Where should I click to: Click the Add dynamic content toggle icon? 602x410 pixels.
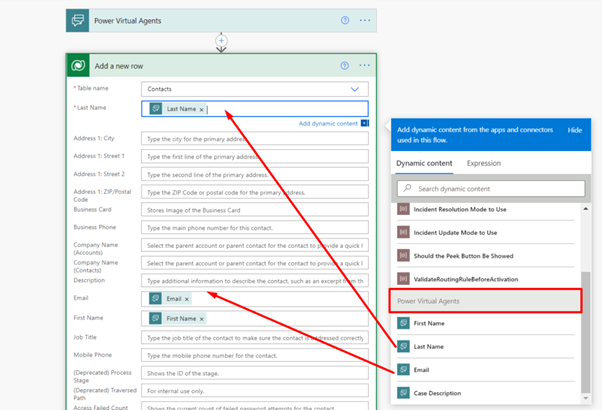[365, 123]
